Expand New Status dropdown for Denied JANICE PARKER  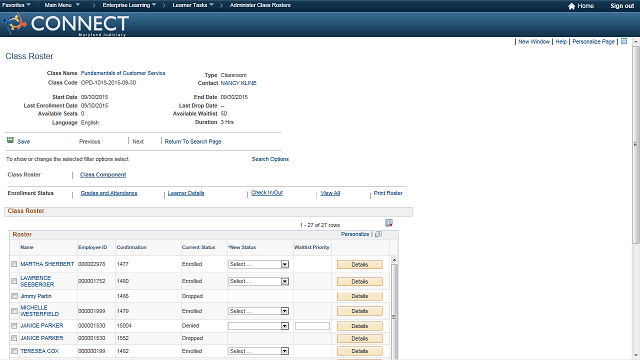coord(258,326)
